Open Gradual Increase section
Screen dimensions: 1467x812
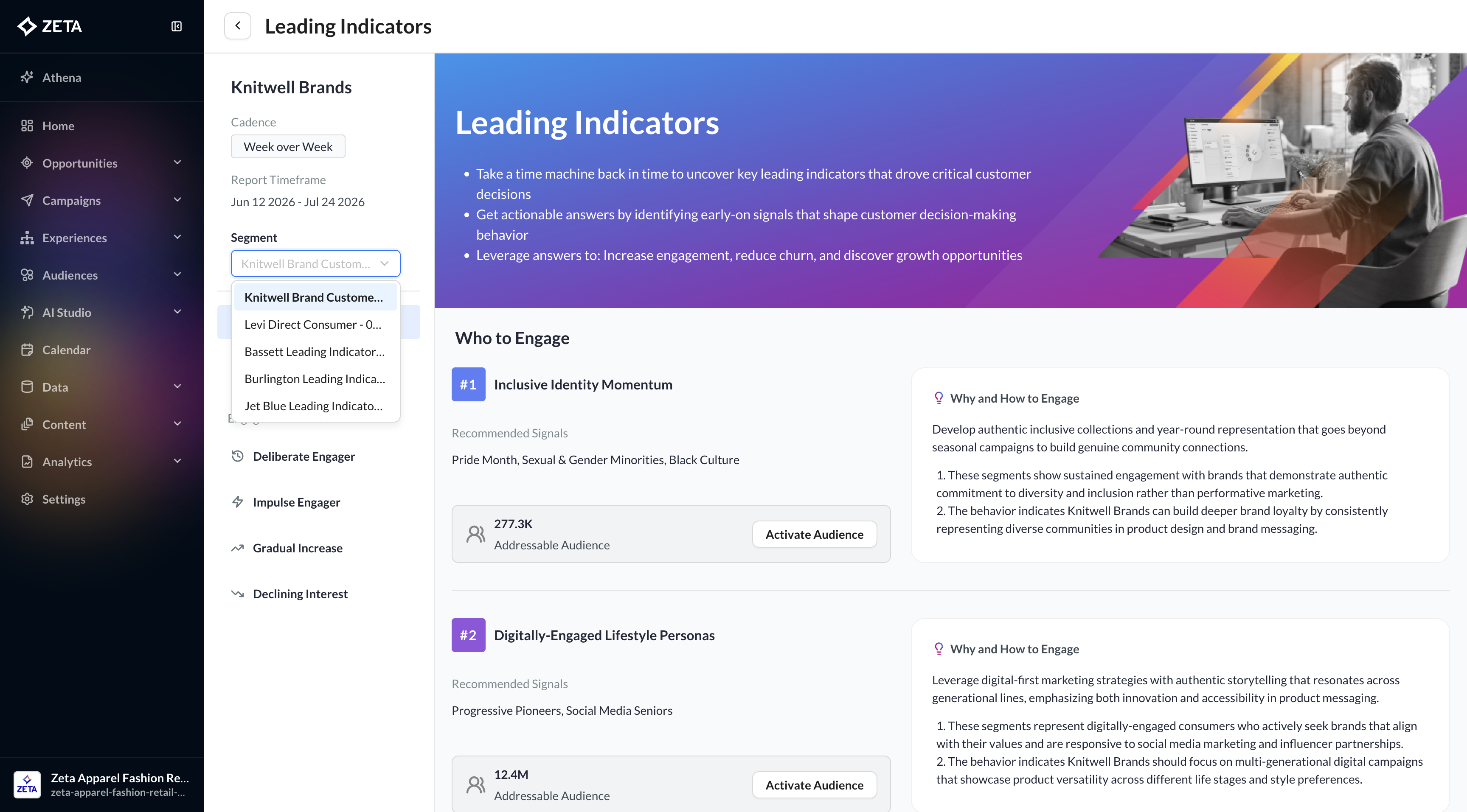[x=318, y=548]
